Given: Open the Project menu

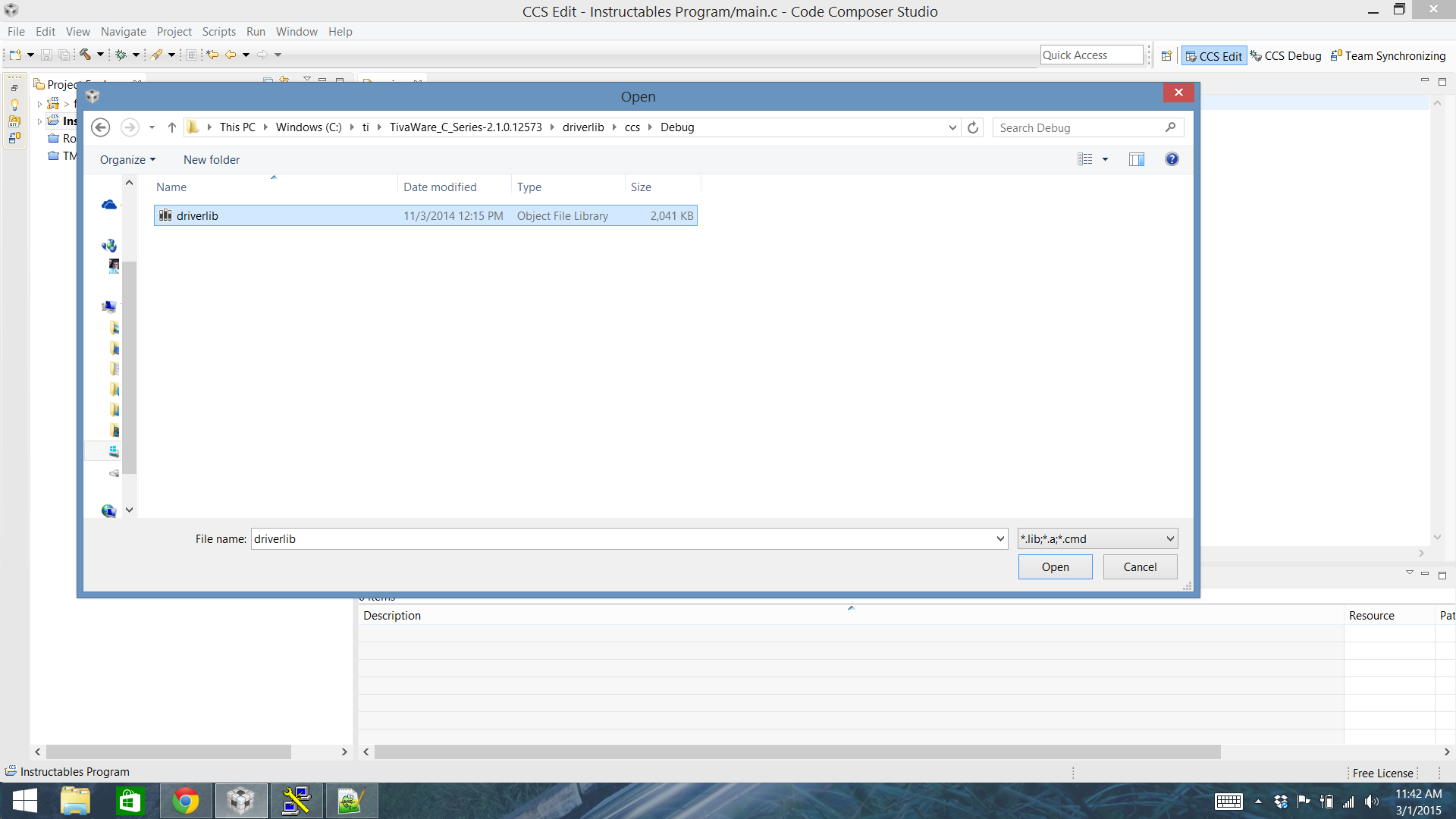Looking at the screenshot, I should 174,32.
